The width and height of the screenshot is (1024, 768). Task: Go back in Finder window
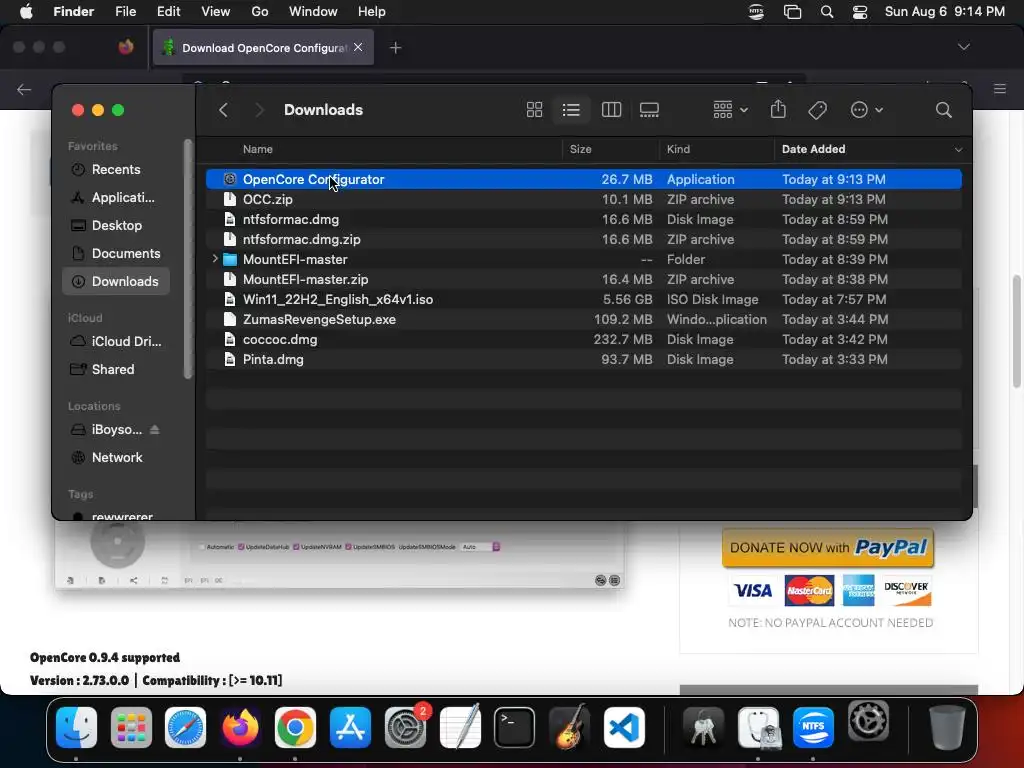pos(223,110)
